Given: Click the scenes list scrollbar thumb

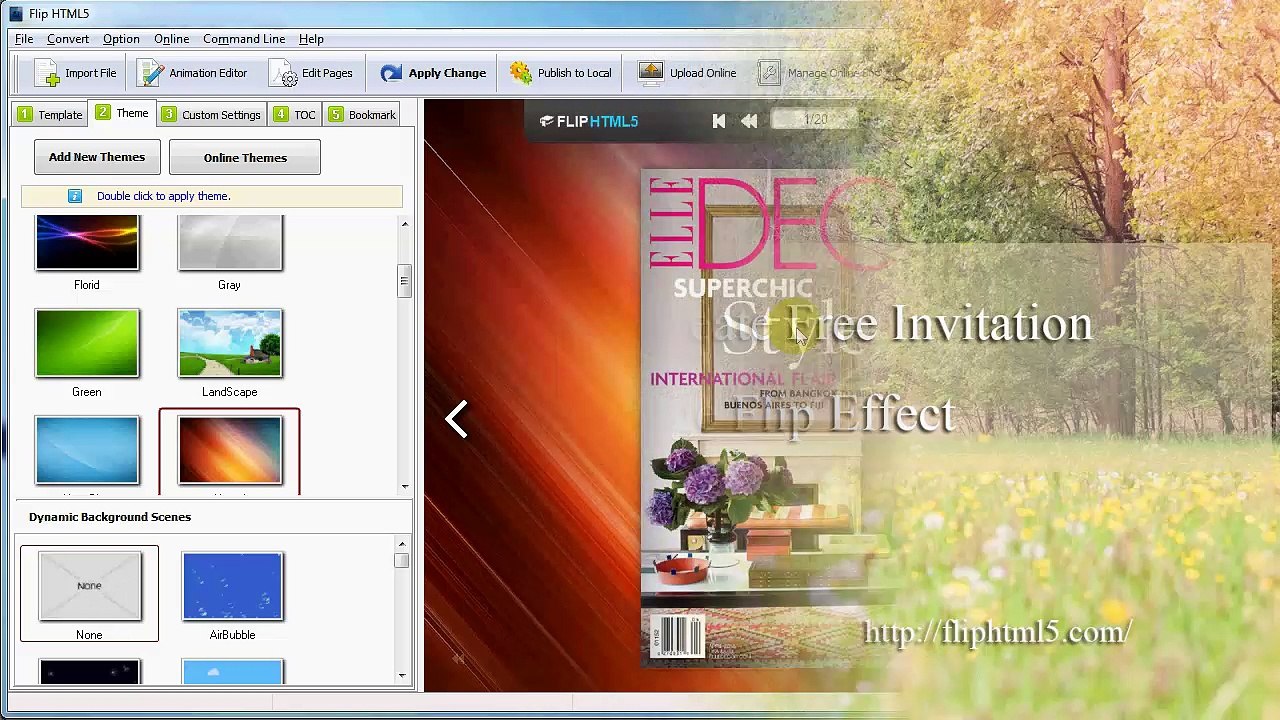Looking at the screenshot, I should (402, 561).
